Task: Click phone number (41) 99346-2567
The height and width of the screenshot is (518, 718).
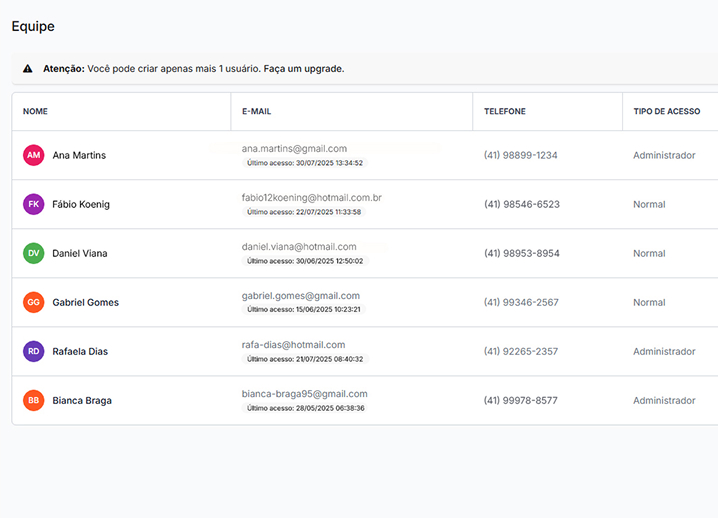Action: pos(521,302)
